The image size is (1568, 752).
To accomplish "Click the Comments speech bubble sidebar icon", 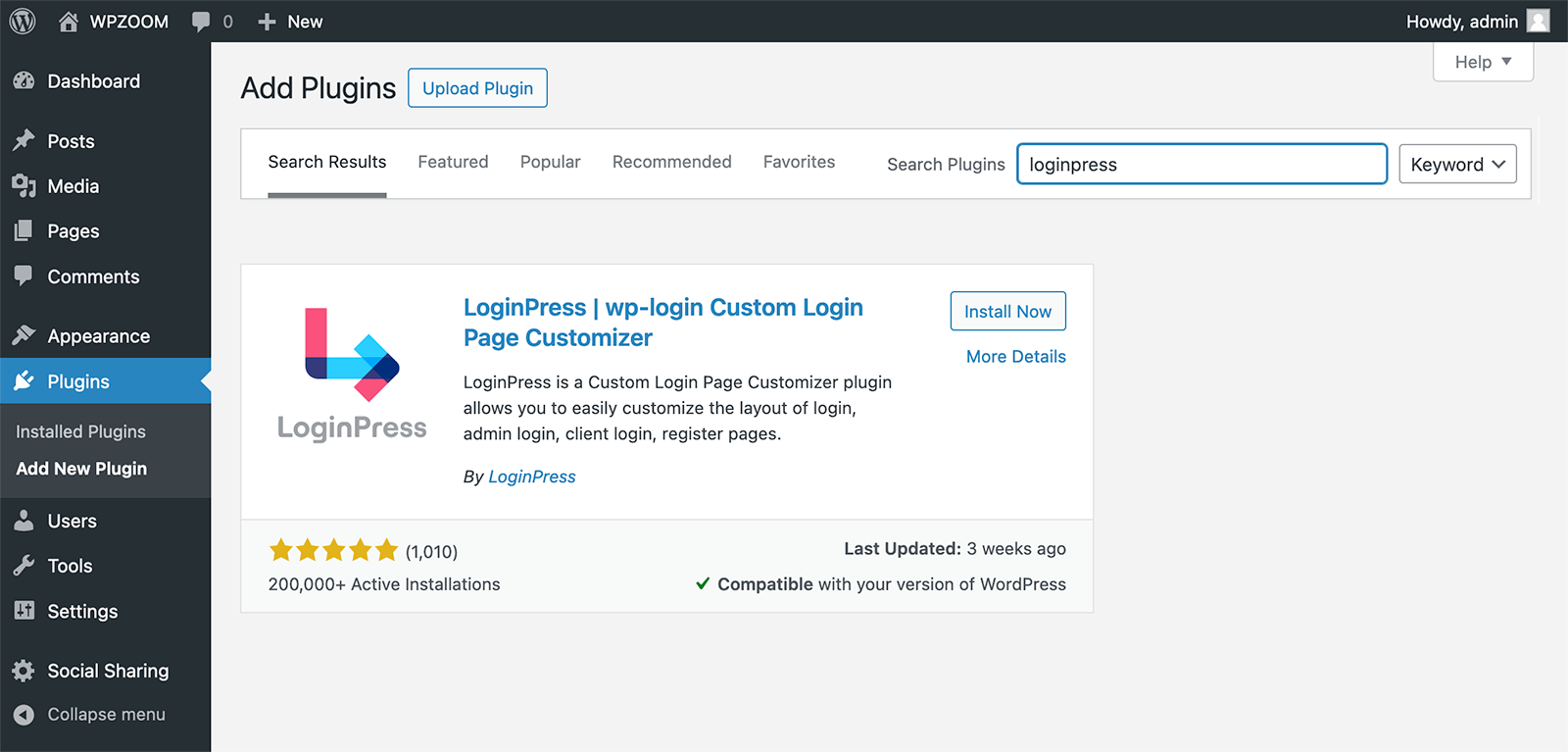I will tap(24, 276).
